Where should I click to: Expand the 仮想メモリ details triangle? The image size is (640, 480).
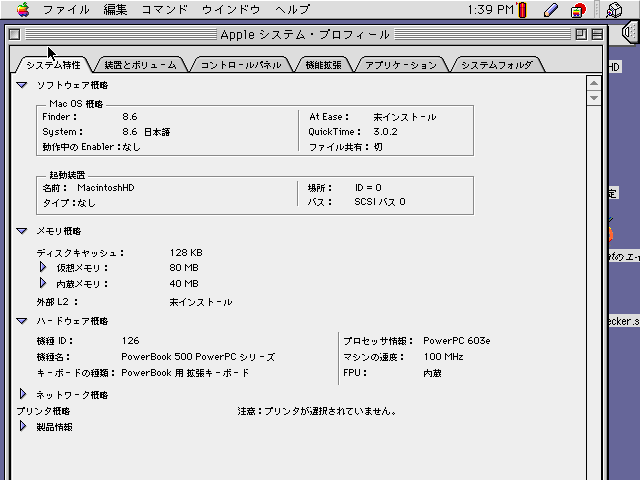(42, 267)
